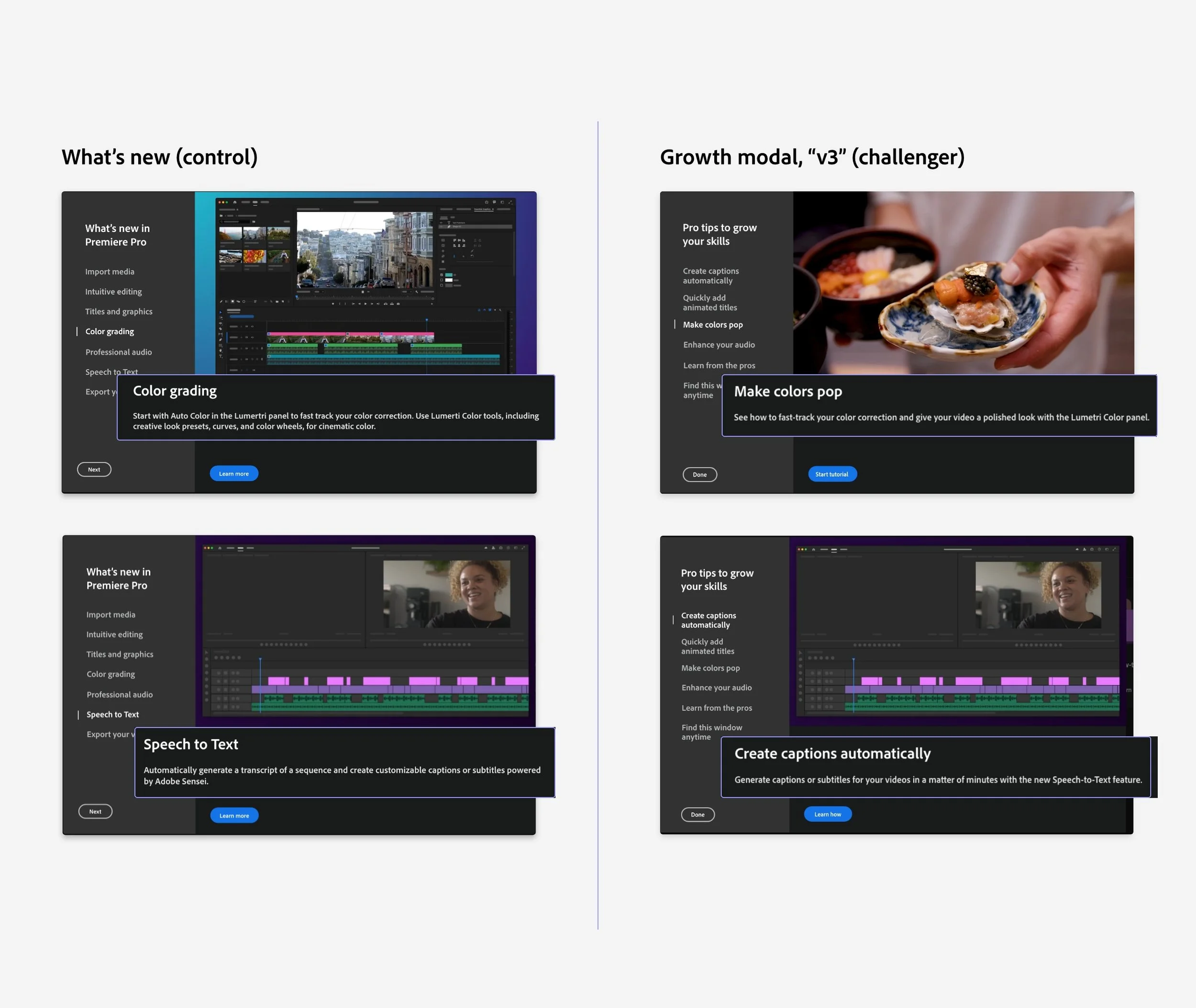Select Professional audio in Color grading modal

118,352
